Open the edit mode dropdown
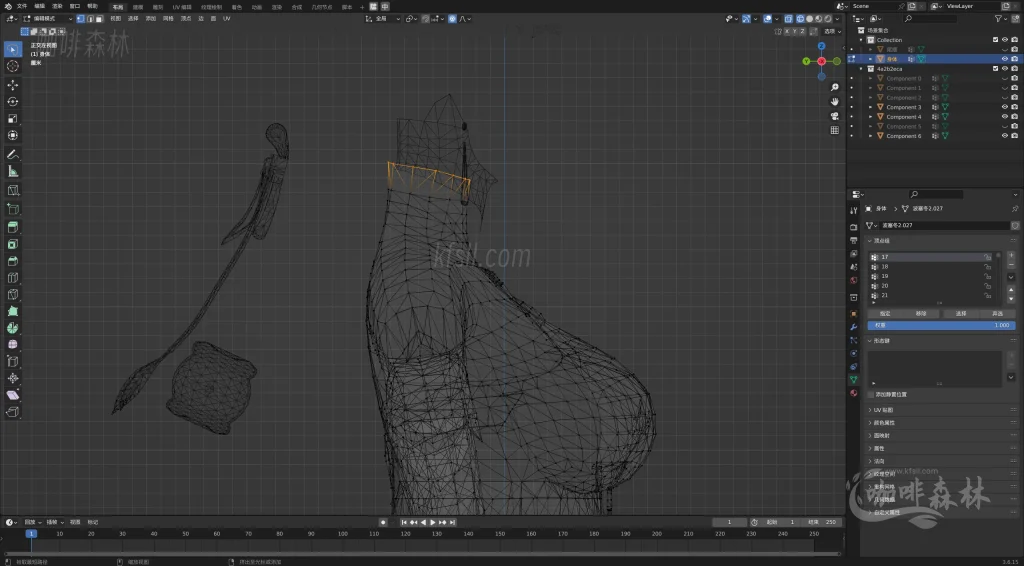Viewport: 1024px width, 566px height. [48, 19]
